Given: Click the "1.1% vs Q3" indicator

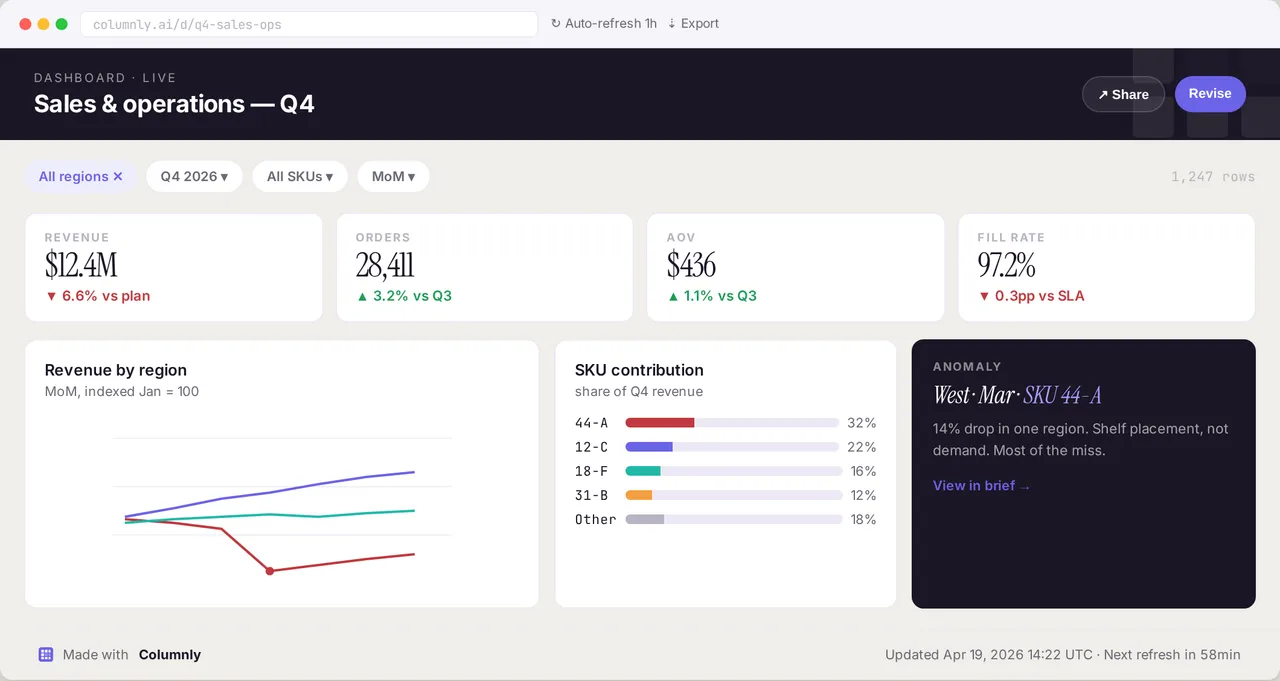Looking at the screenshot, I should pos(712,296).
